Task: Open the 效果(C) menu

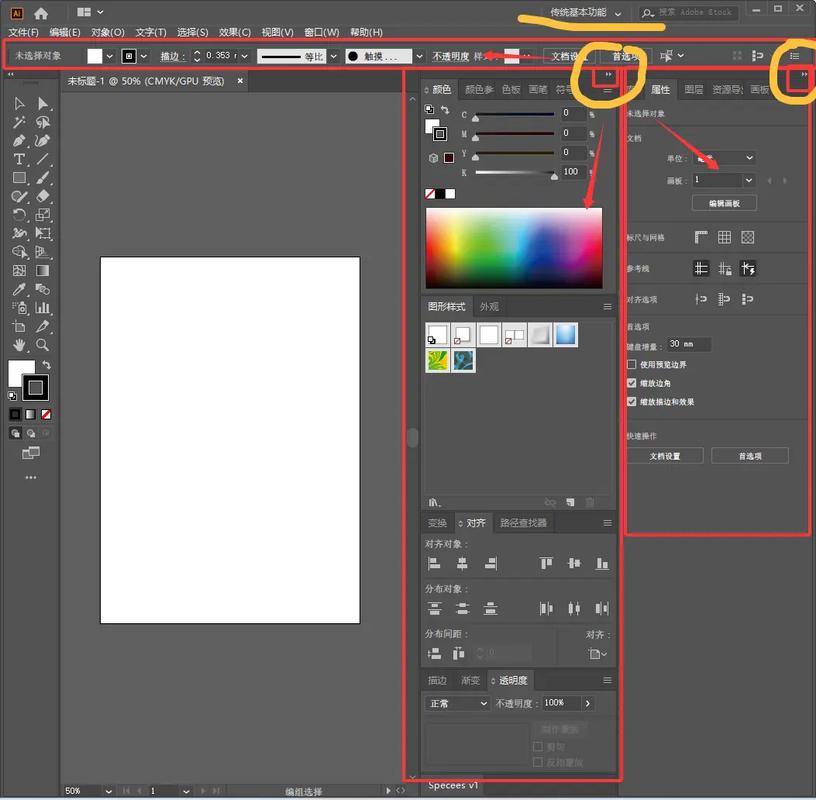Action: [235, 32]
